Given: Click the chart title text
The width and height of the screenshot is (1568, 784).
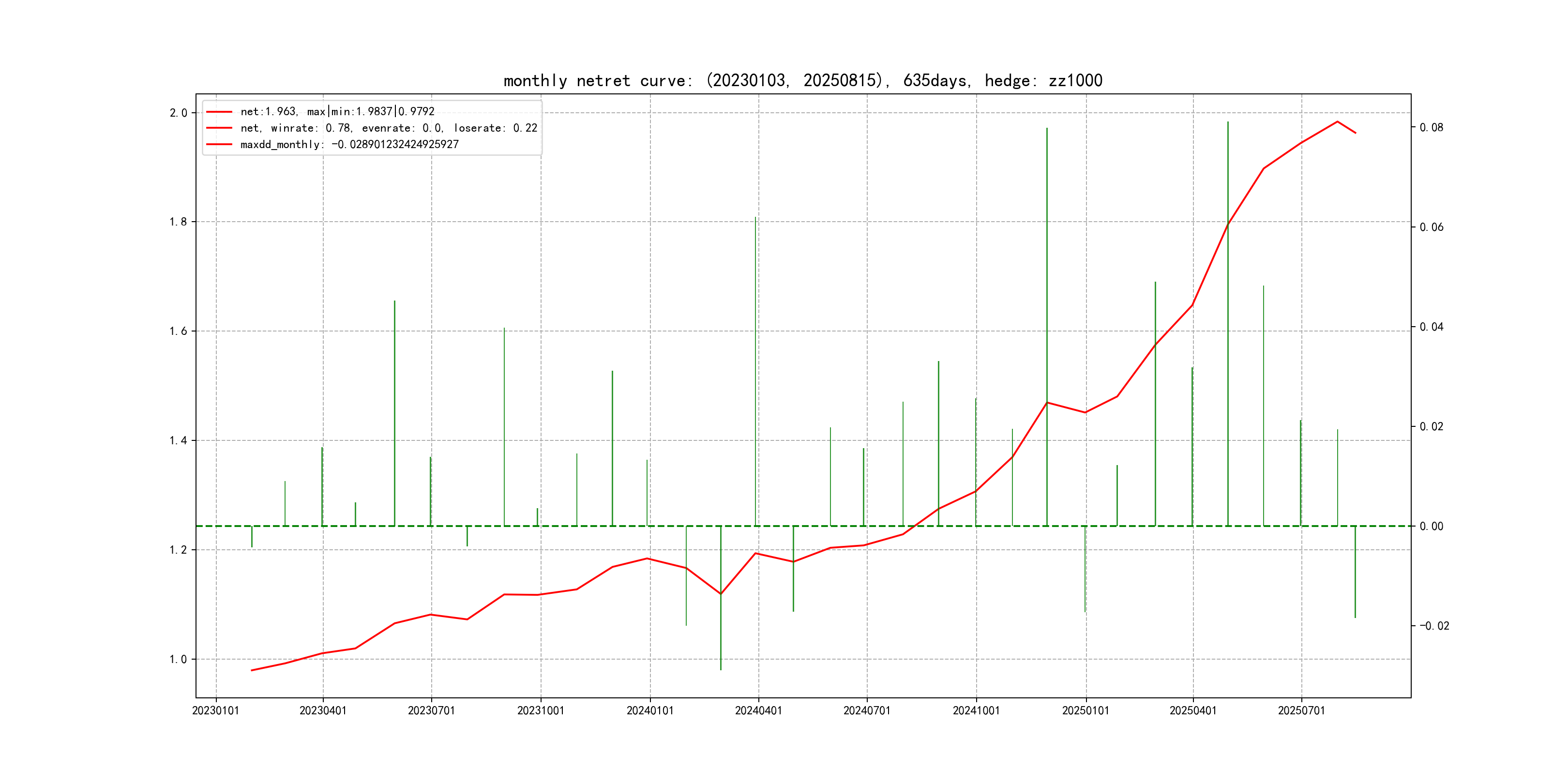Looking at the screenshot, I should (x=802, y=80).
